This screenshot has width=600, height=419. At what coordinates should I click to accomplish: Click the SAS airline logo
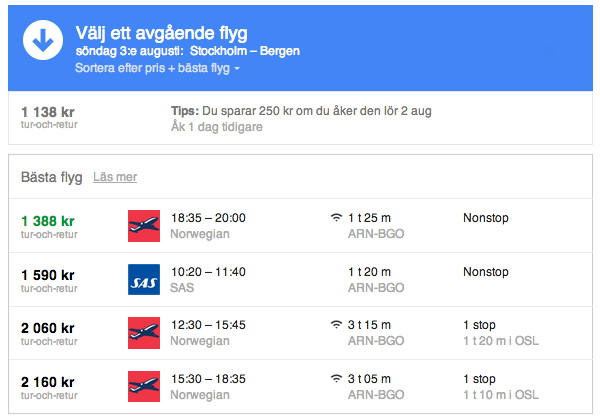click(144, 279)
